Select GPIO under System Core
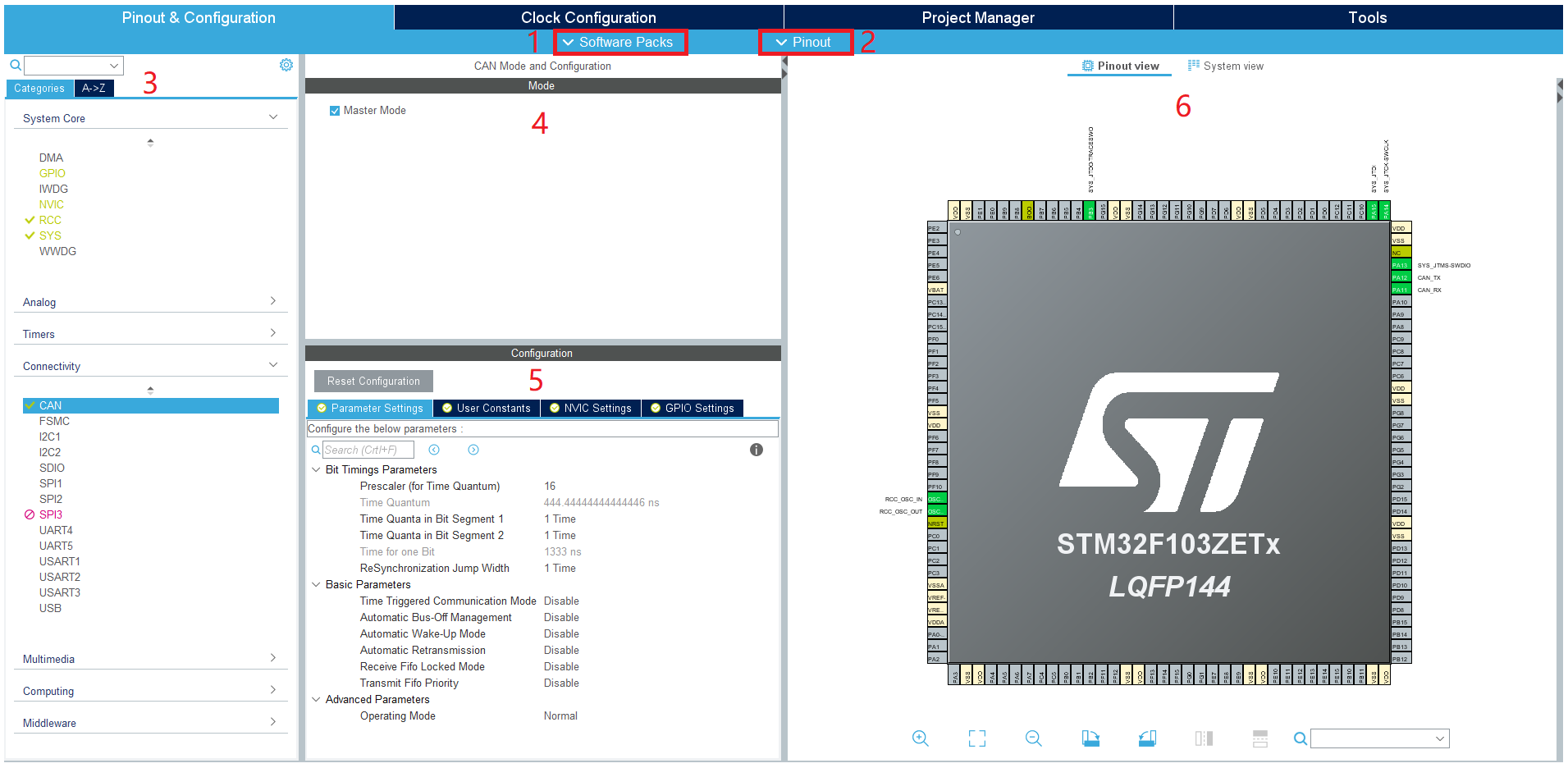Screen dimensions: 1568x768 click(53, 173)
